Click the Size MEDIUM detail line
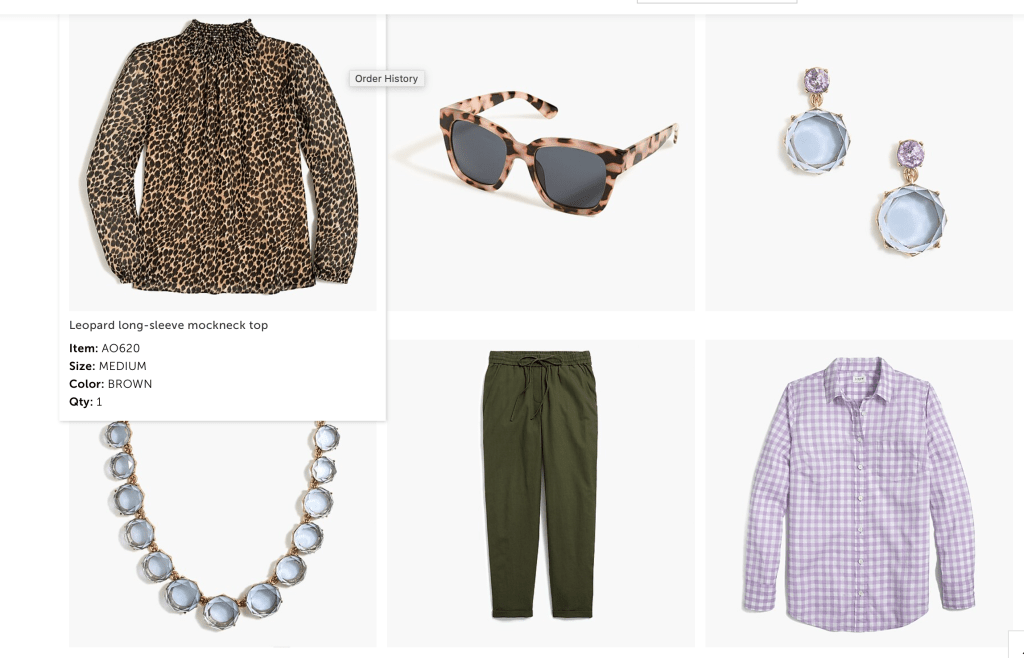1024x658 pixels. pyautogui.click(x=108, y=366)
